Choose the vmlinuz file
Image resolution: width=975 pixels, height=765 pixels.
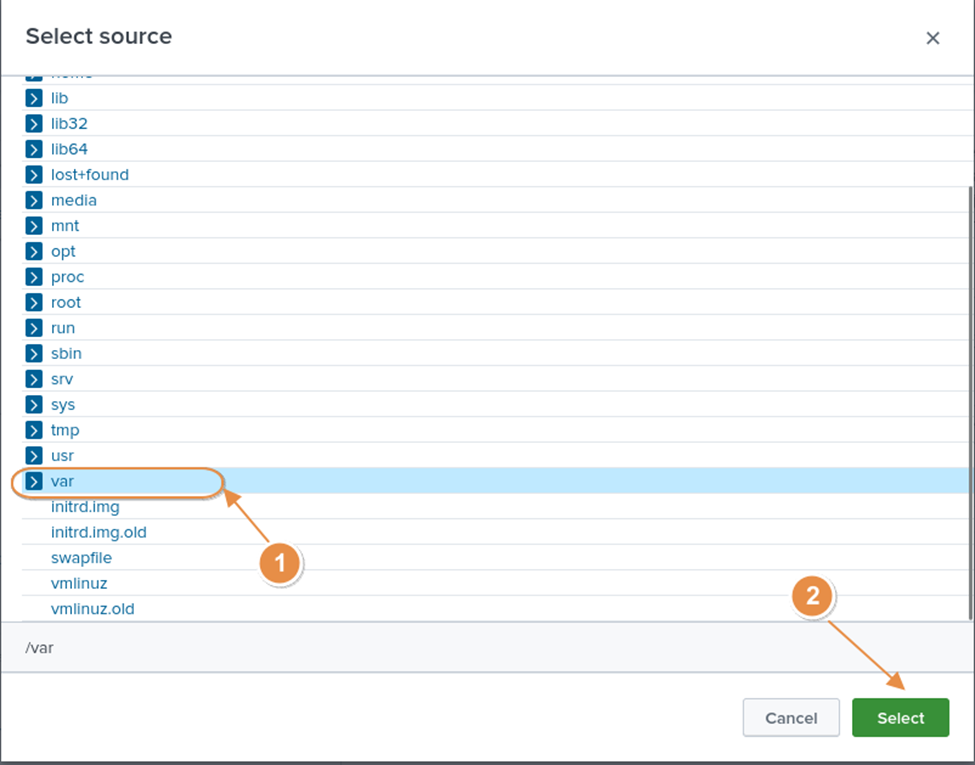pyautogui.click(x=79, y=583)
